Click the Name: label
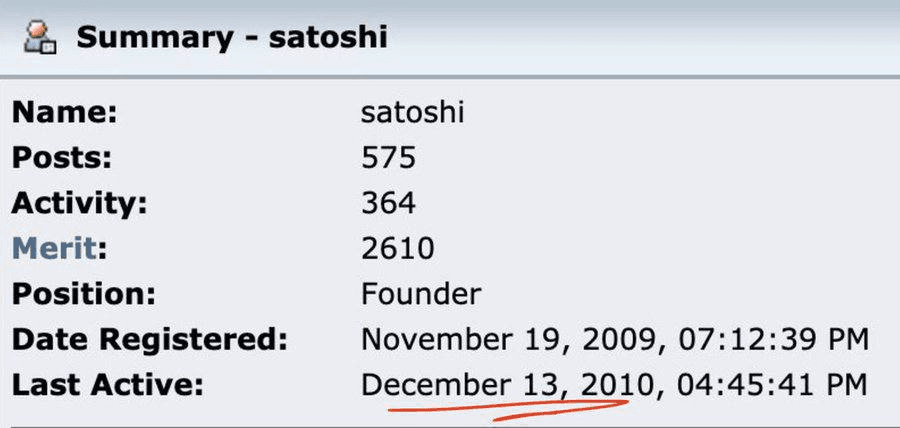The width and height of the screenshot is (900, 428). (x=64, y=112)
